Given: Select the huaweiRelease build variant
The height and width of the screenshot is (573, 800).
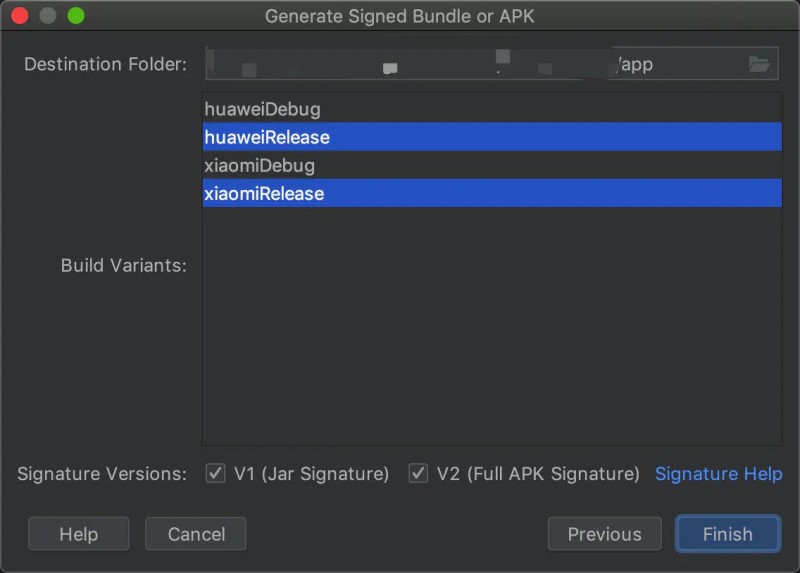Looking at the screenshot, I should (492, 137).
